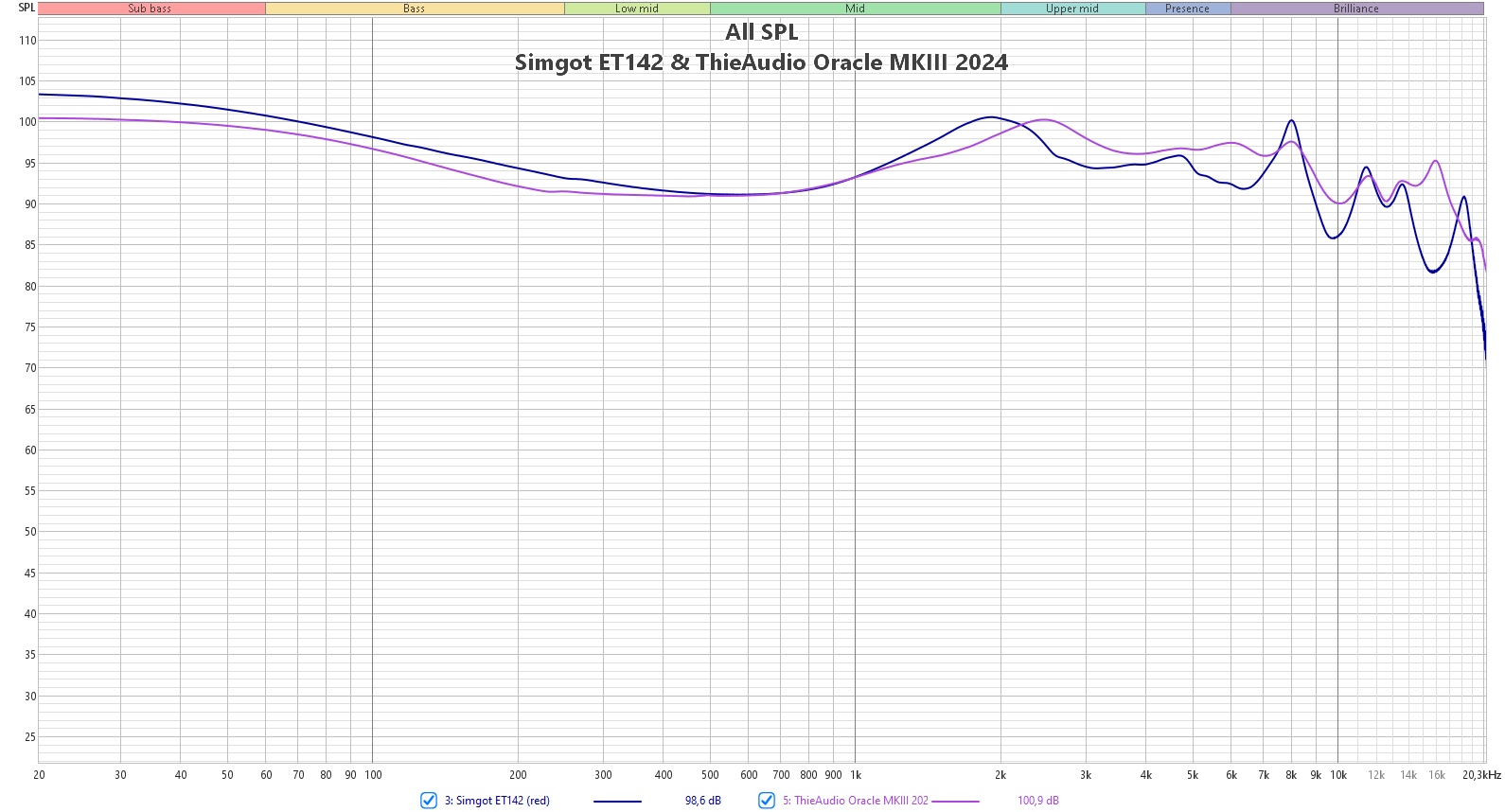The width and height of the screenshot is (1505, 812).
Task: Click the 10k frequency axis label
Action: 1338,775
